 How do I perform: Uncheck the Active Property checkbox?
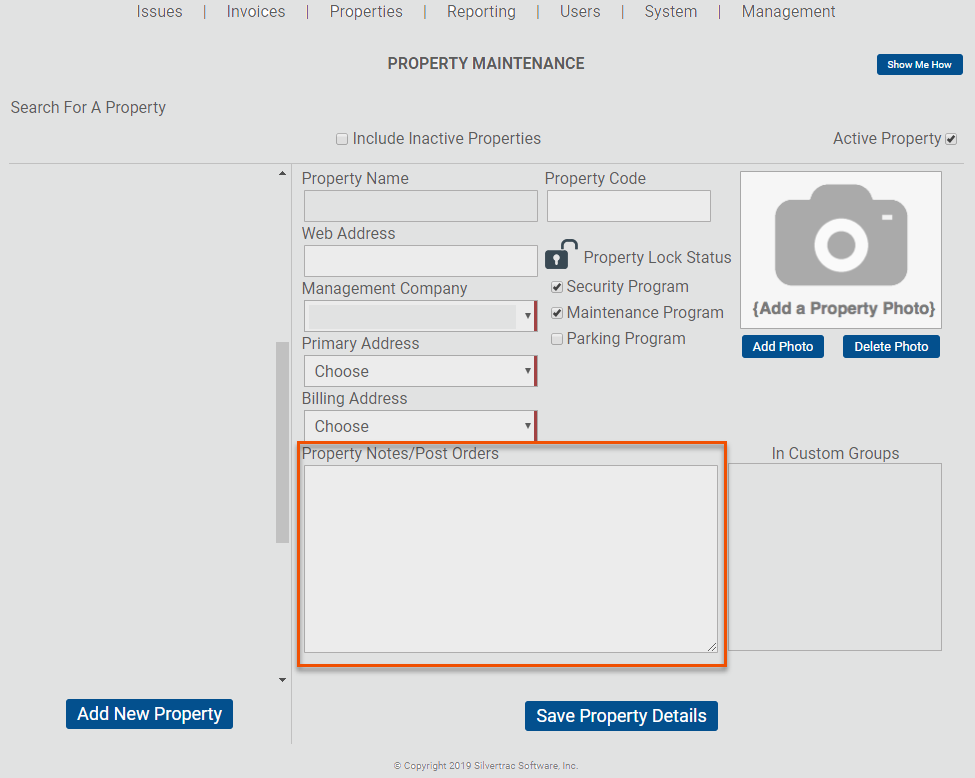(951, 139)
